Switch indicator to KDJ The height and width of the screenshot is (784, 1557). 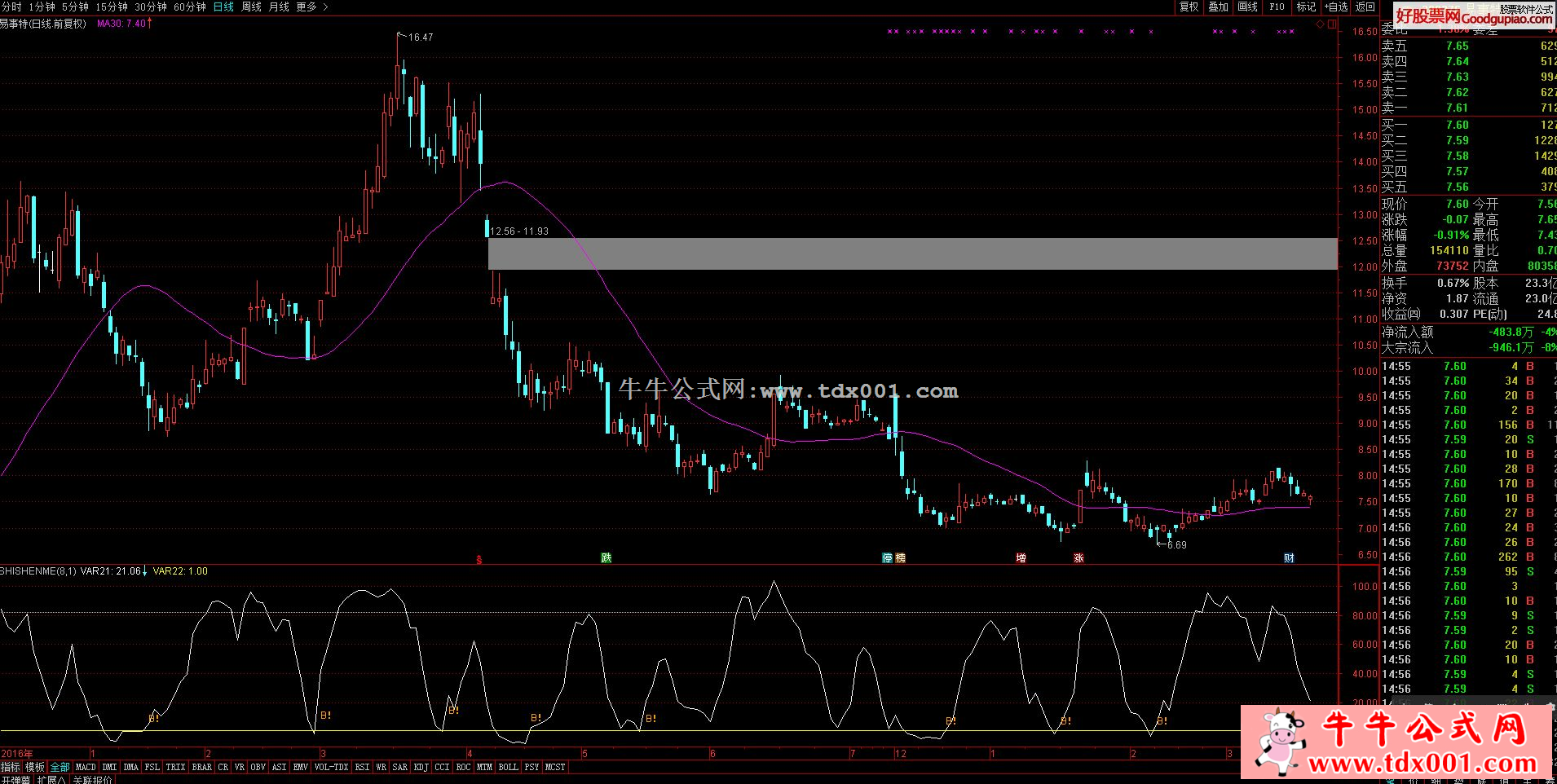click(421, 767)
